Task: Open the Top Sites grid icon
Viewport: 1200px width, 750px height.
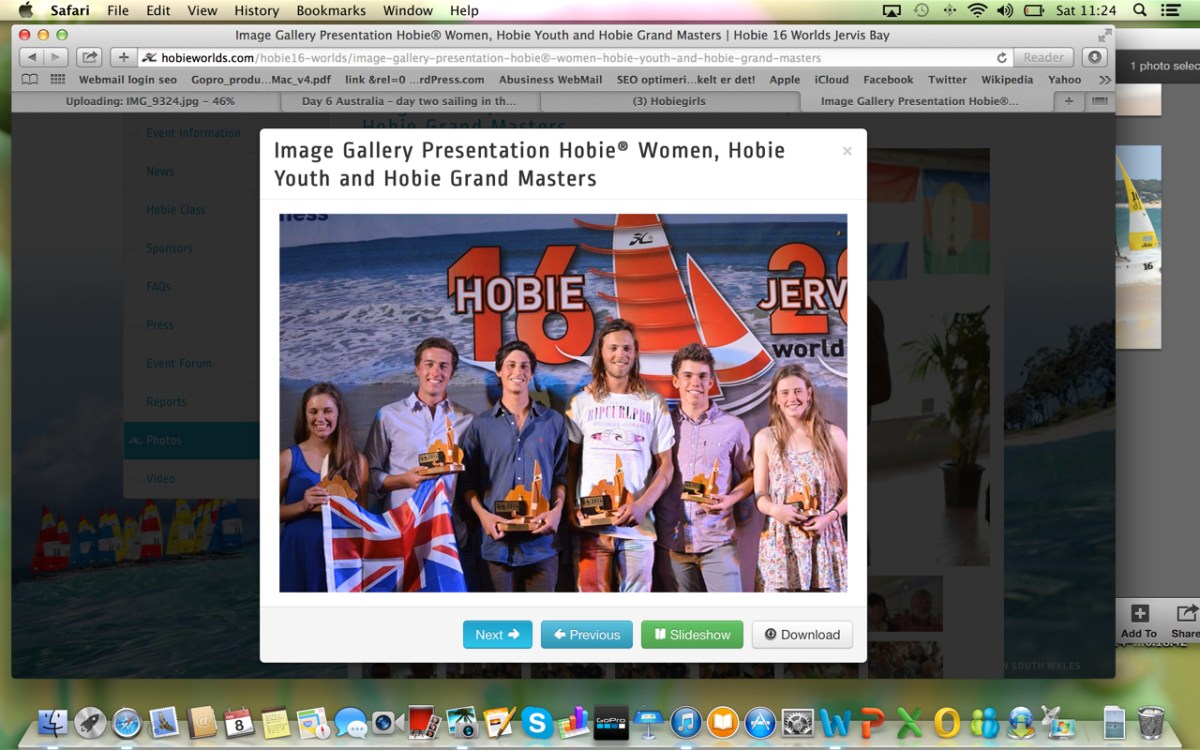Action: [57, 80]
